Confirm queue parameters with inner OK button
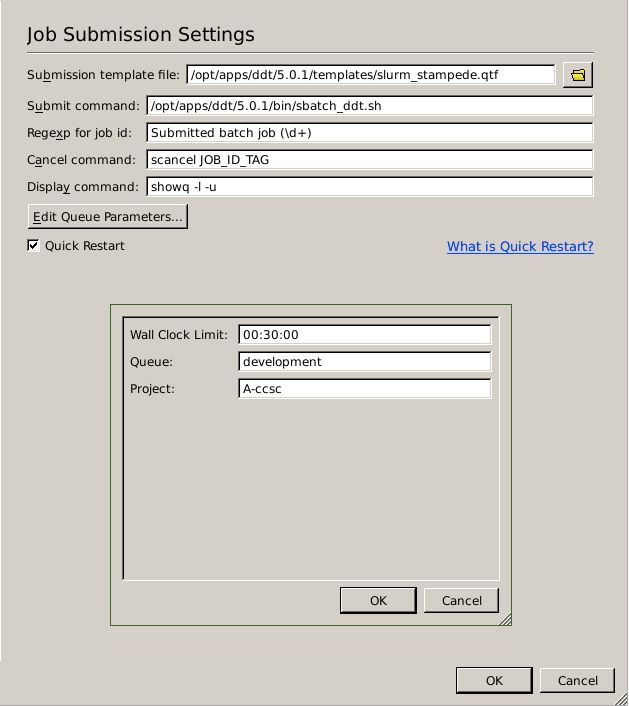This screenshot has height=706, width=629. click(378, 601)
